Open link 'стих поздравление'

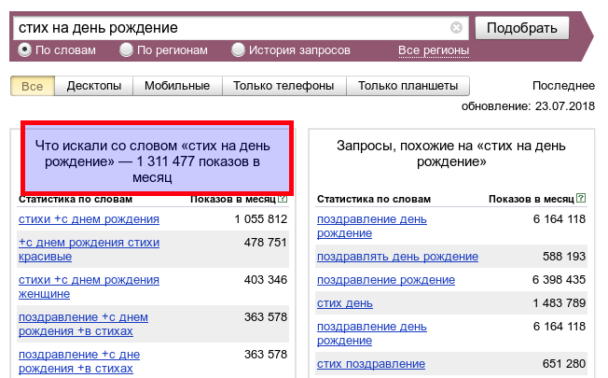[371, 364]
